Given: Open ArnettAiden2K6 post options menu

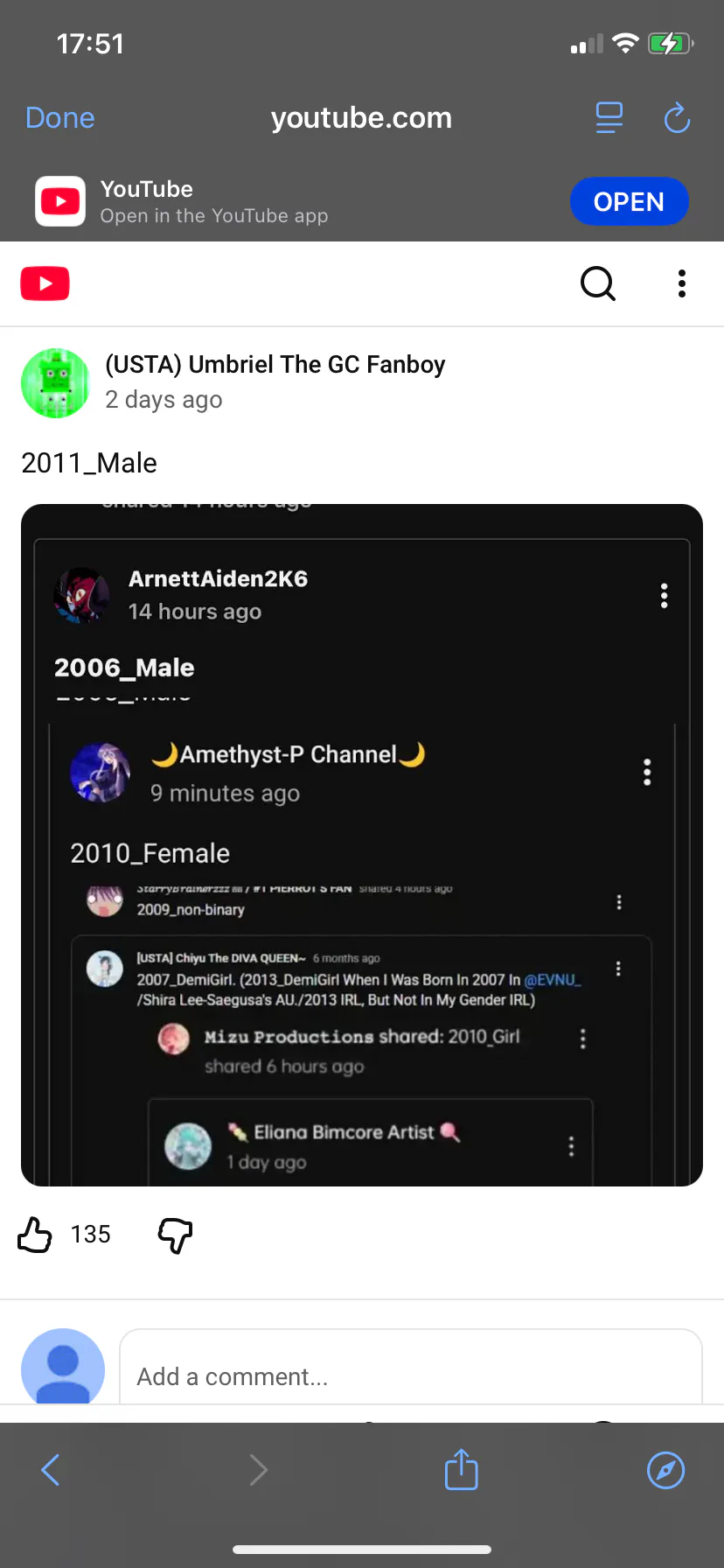Looking at the screenshot, I should [665, 596].
